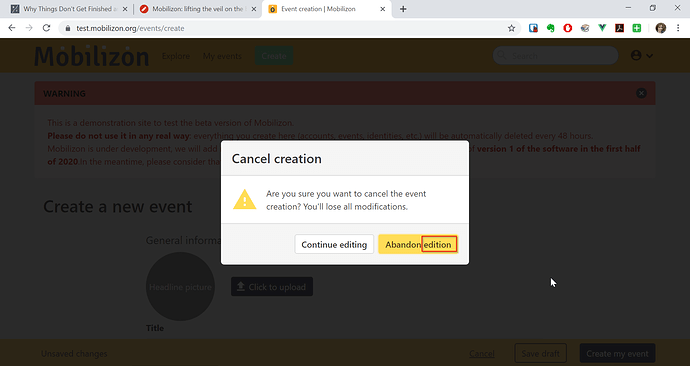Screen dimensions: 690x366
Task: Click the Save draft button
Action: tap(540, 353)
